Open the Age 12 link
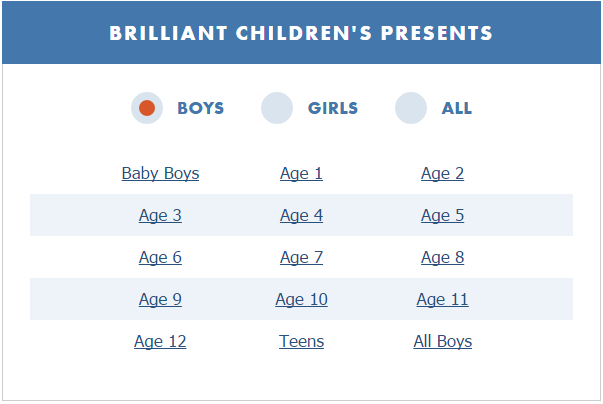 pyautogui.click(x=160, y=341)
